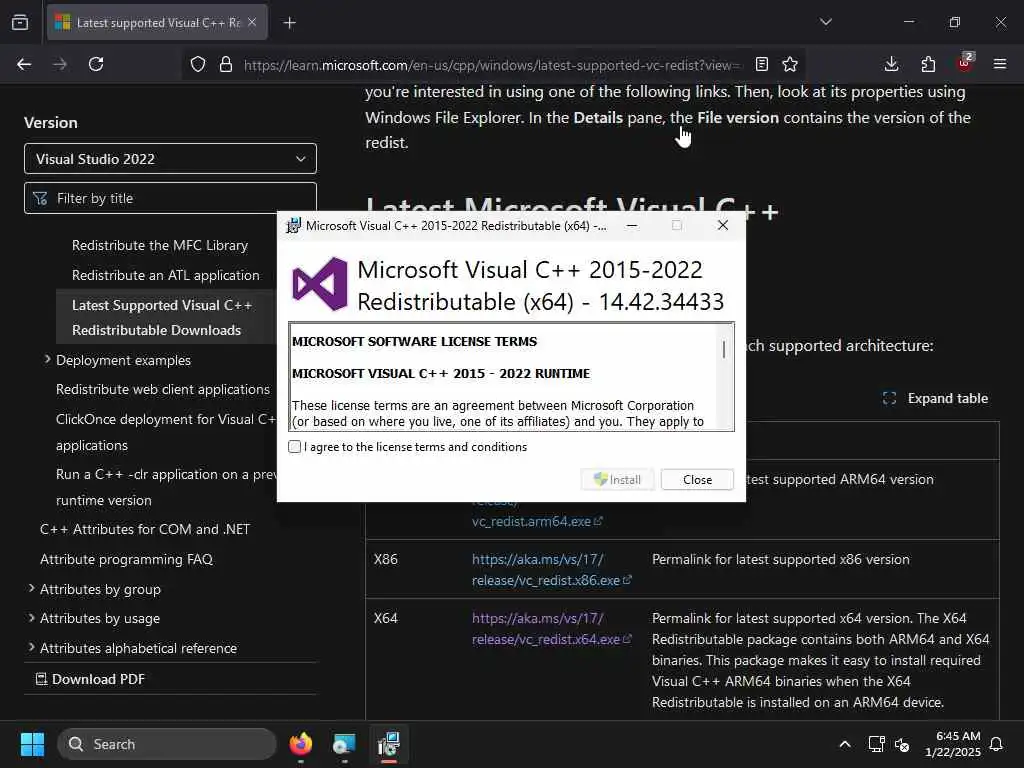1024x768 pixels.
Task: Open the notifications bell icon
Action: [x=997, y=744]
